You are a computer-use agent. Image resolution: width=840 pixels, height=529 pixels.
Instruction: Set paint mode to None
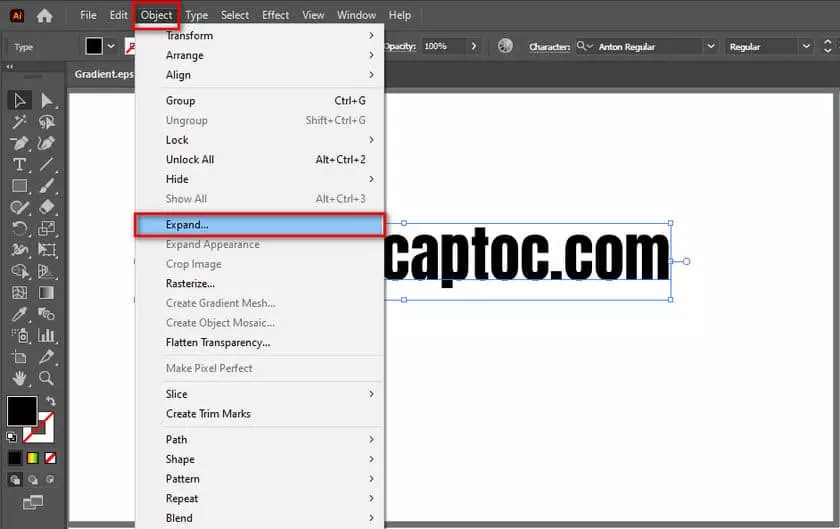pos(51,458)
